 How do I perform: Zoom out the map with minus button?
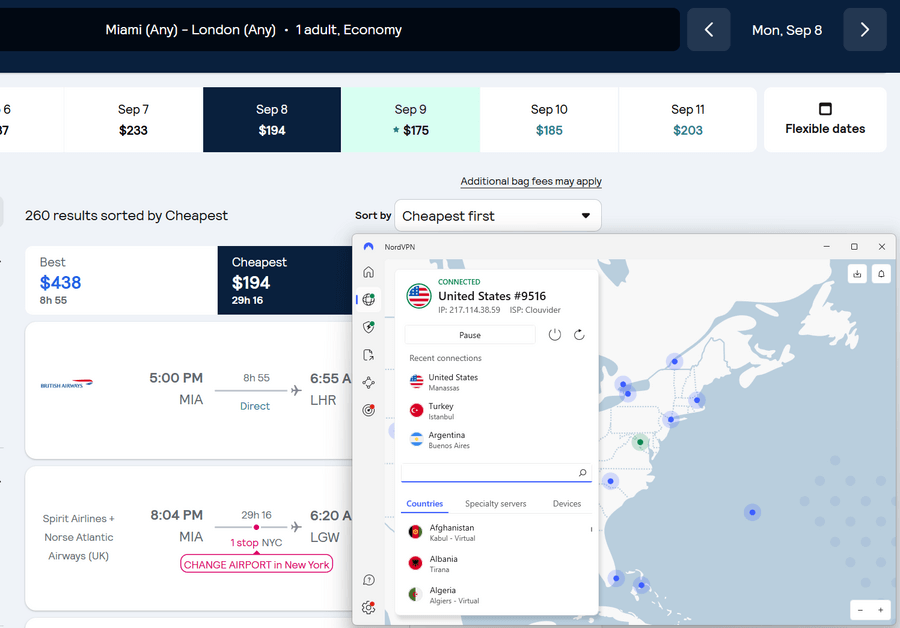(x=860, y=610)
